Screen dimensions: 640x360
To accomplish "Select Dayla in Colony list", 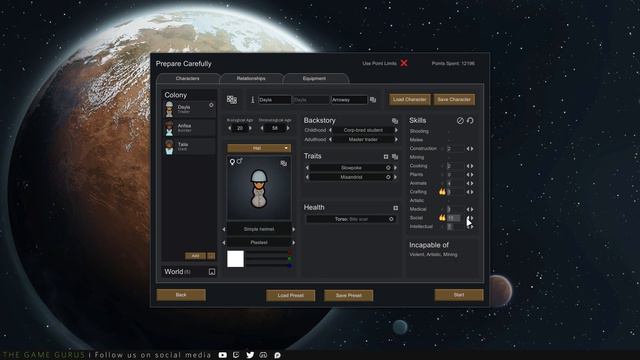I will tap(189, 109).
